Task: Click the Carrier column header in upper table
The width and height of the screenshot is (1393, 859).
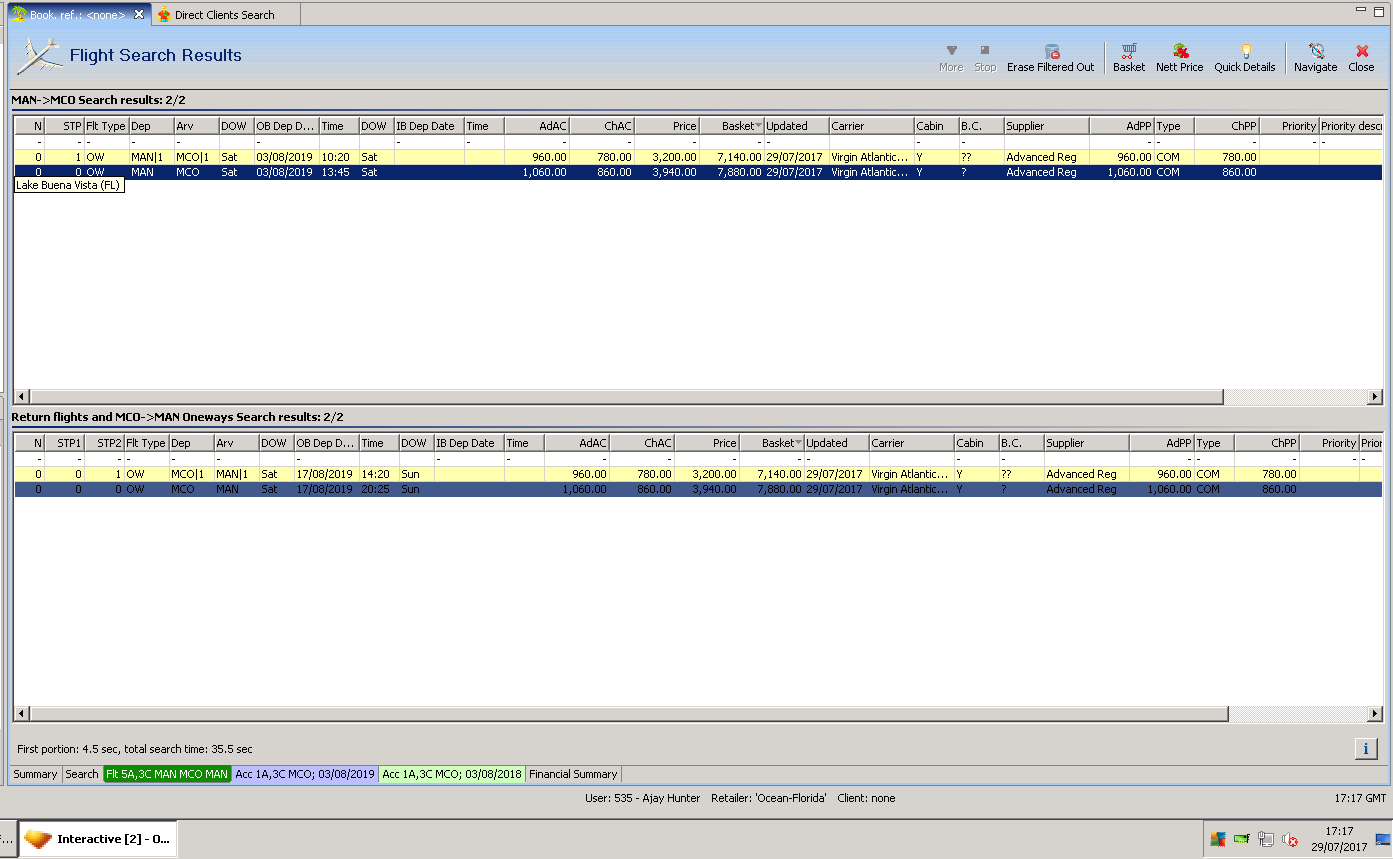Action: [870, 126]
